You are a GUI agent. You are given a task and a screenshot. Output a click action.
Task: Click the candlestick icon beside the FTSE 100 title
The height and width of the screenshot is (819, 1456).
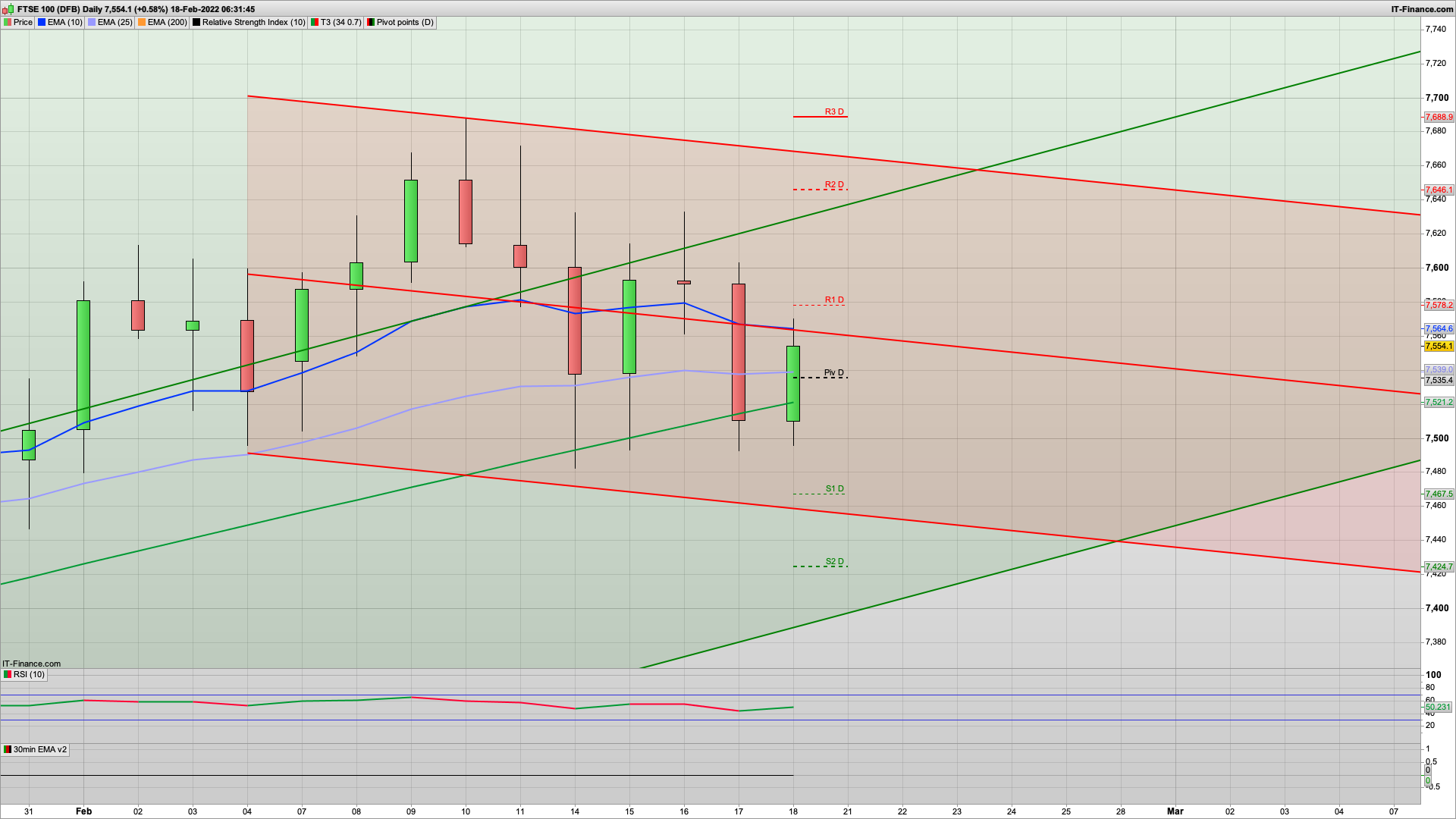point(8,9)
